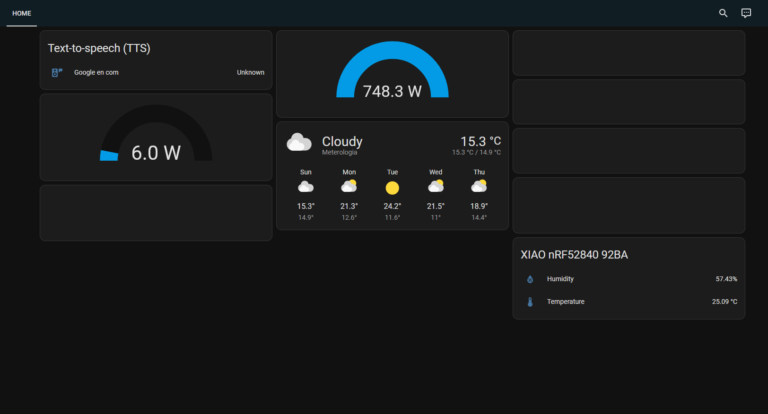Click the 6.0 W gauge
Image resolution: width=768 pixels, height=414 pixels.
point(156,138)
